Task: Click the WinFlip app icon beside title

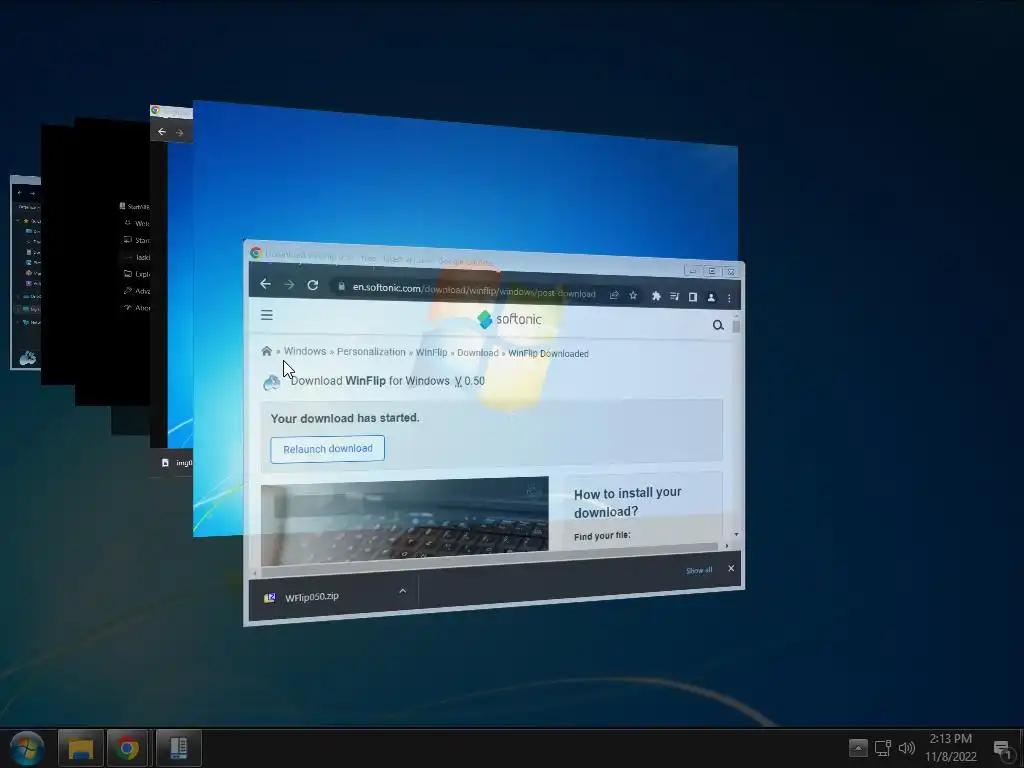Action: click(x=272, y=383)
